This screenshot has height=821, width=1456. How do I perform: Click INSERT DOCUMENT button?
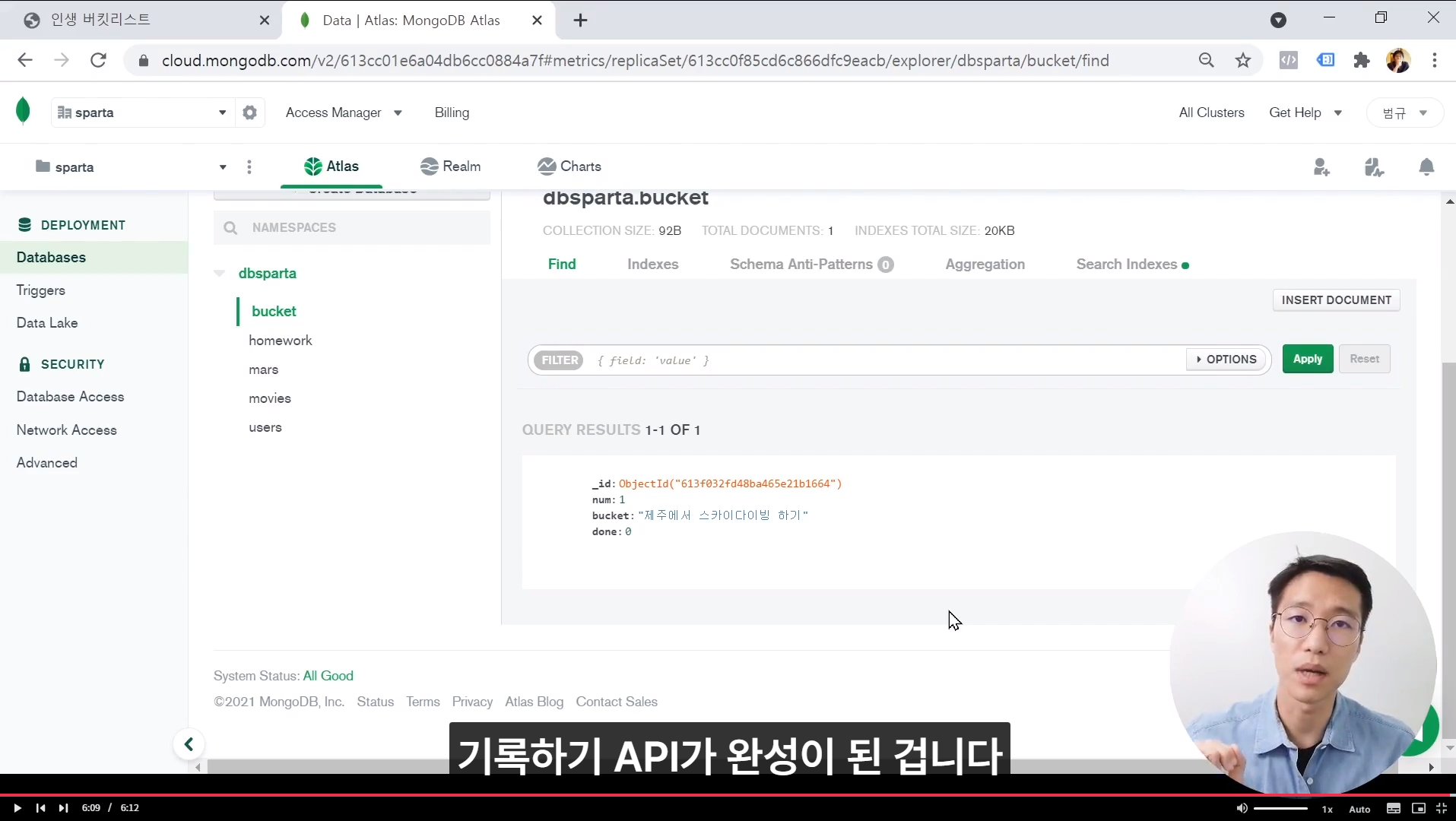coord(1336,300)
